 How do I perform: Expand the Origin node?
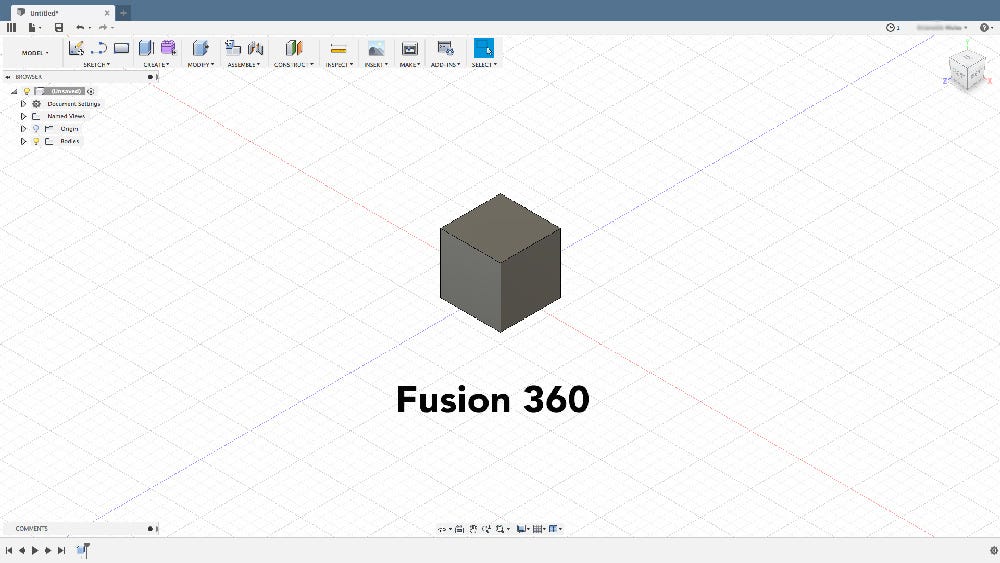(x=23, y=129)
